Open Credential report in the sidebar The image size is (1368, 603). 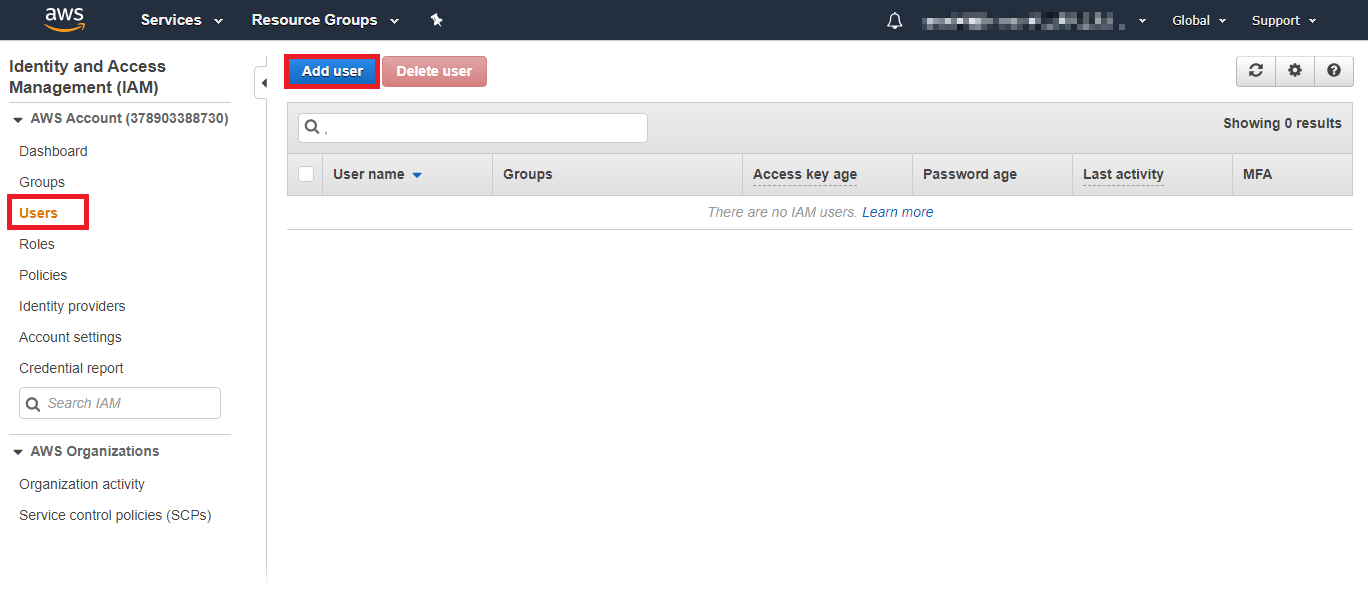pos(71,368)
